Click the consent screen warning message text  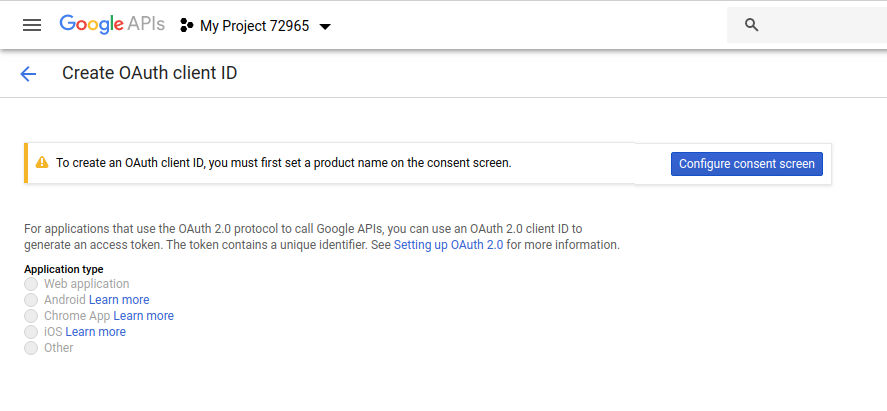pyautogui.click(x=283, y=163)
